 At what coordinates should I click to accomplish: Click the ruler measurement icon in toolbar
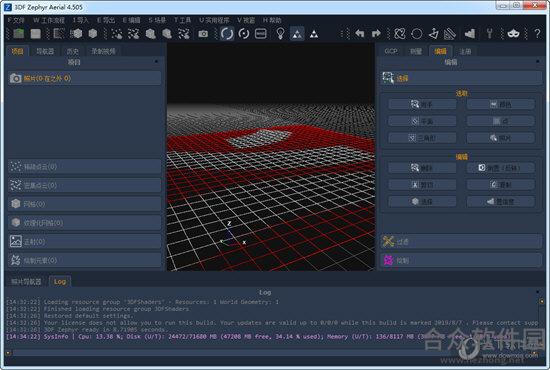pos(450,34)
